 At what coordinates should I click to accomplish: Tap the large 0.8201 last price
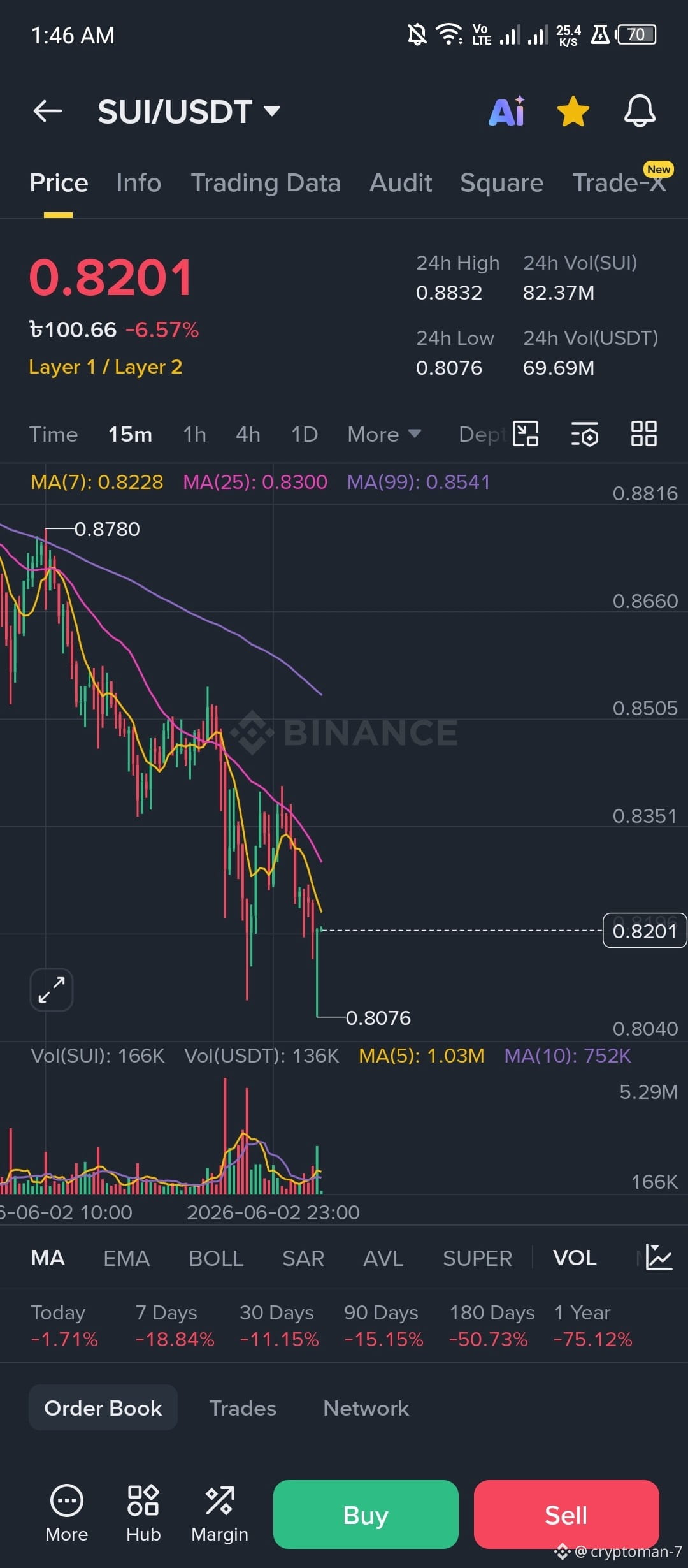click(111, 278)
